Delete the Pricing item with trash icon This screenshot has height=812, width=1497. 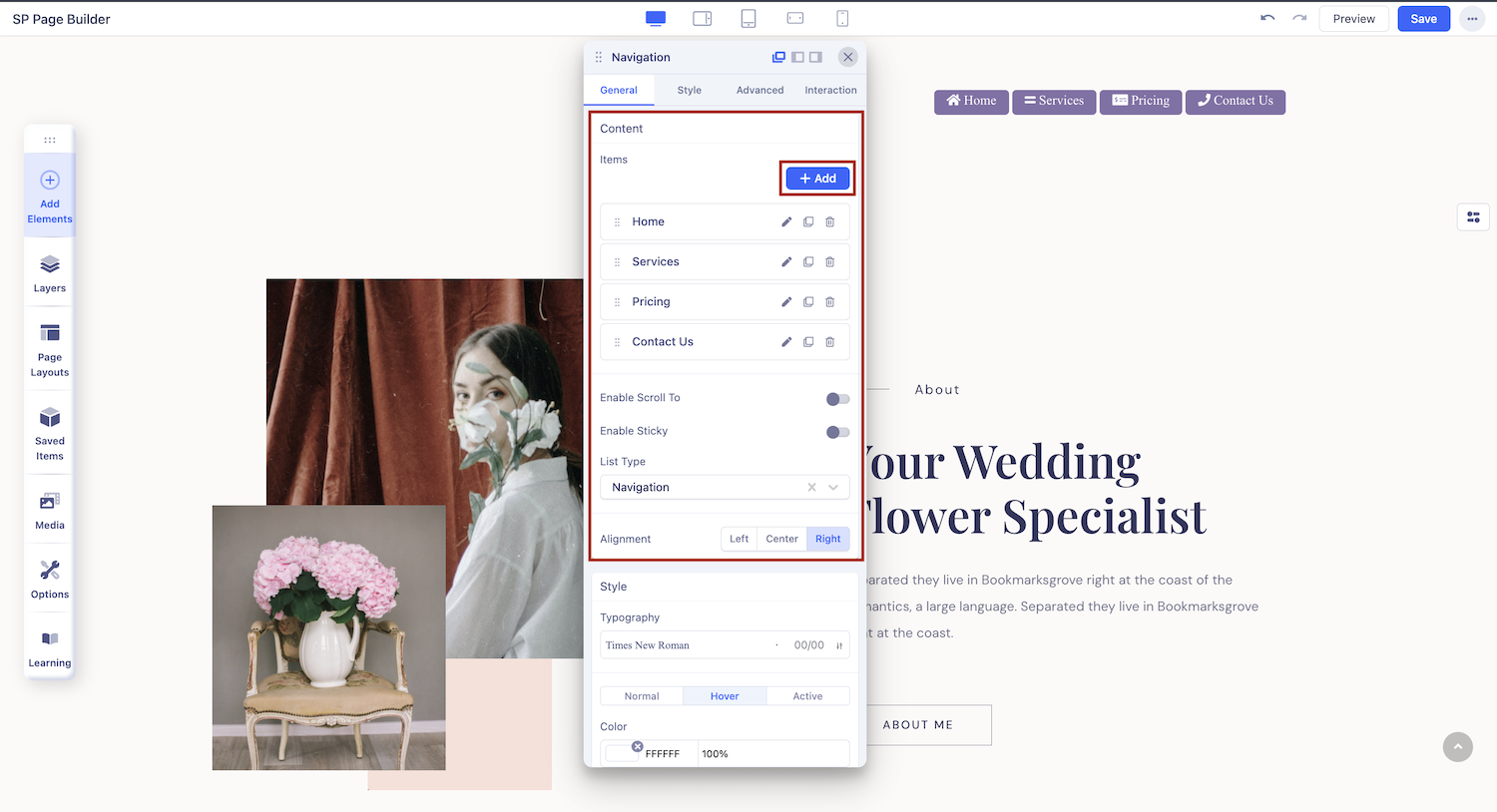pos(829,302)
